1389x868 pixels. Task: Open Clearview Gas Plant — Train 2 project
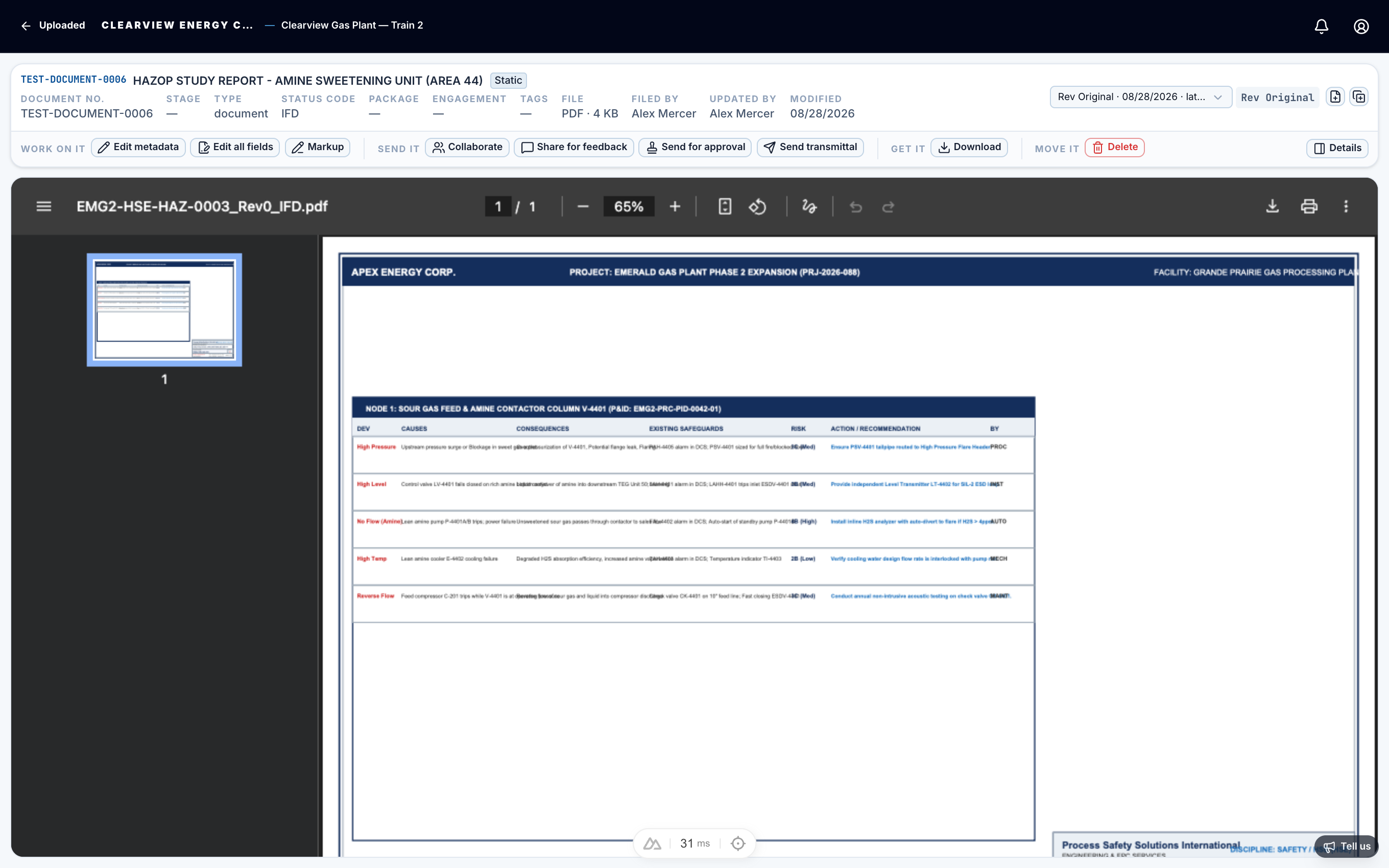352,25
